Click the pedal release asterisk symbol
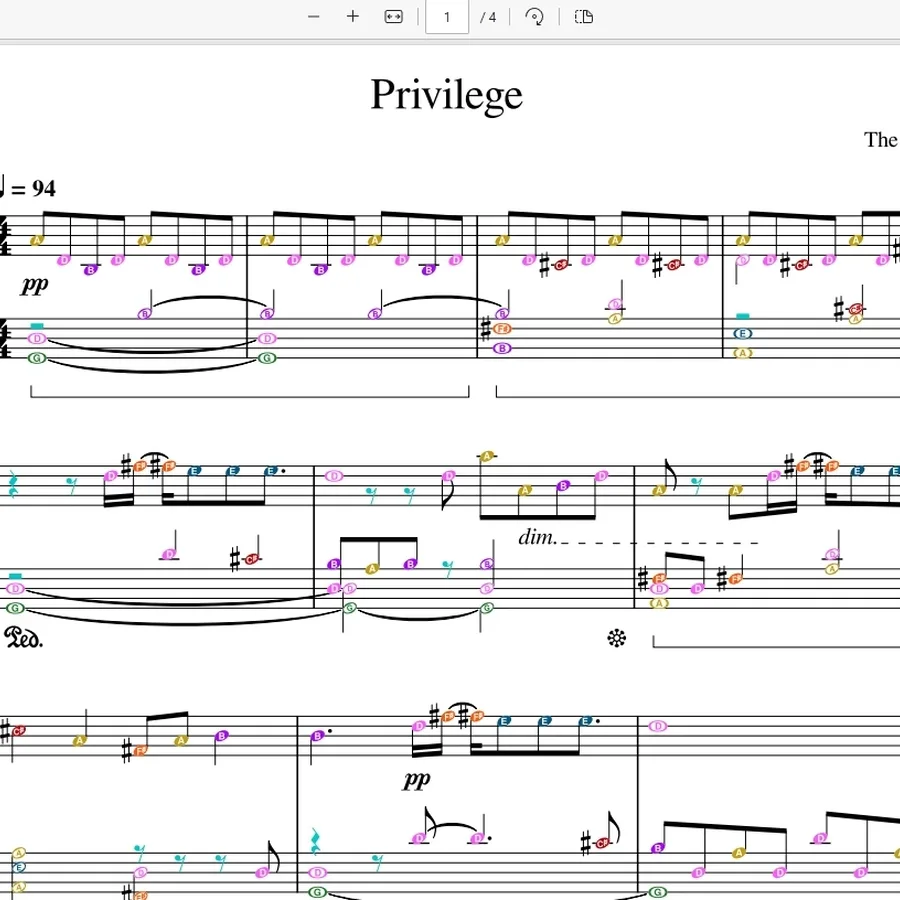 pyautogui.click(x=616, y=638)
